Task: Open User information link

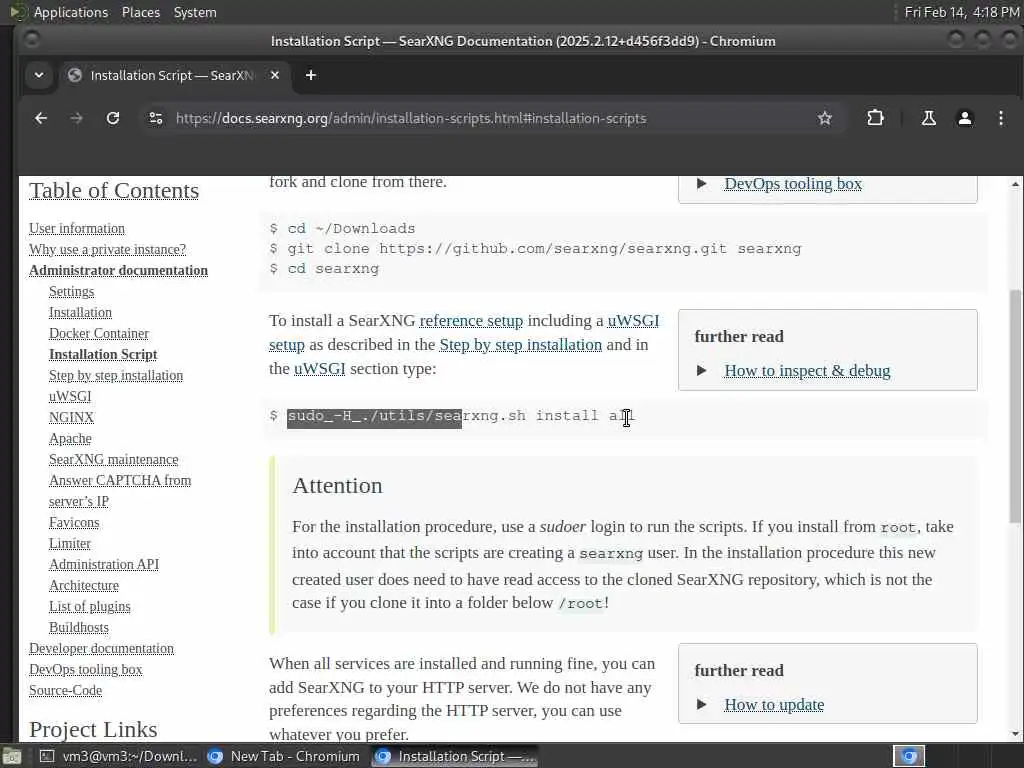Action: click(76, 228)
